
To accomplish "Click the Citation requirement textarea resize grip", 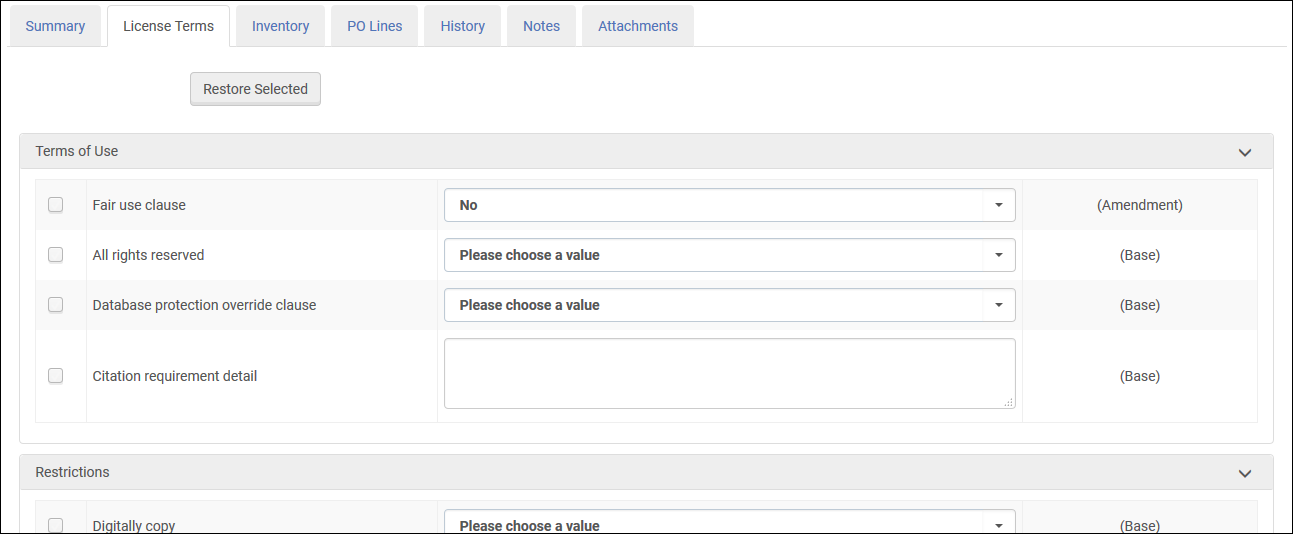I will click(x=1008, y=402).
